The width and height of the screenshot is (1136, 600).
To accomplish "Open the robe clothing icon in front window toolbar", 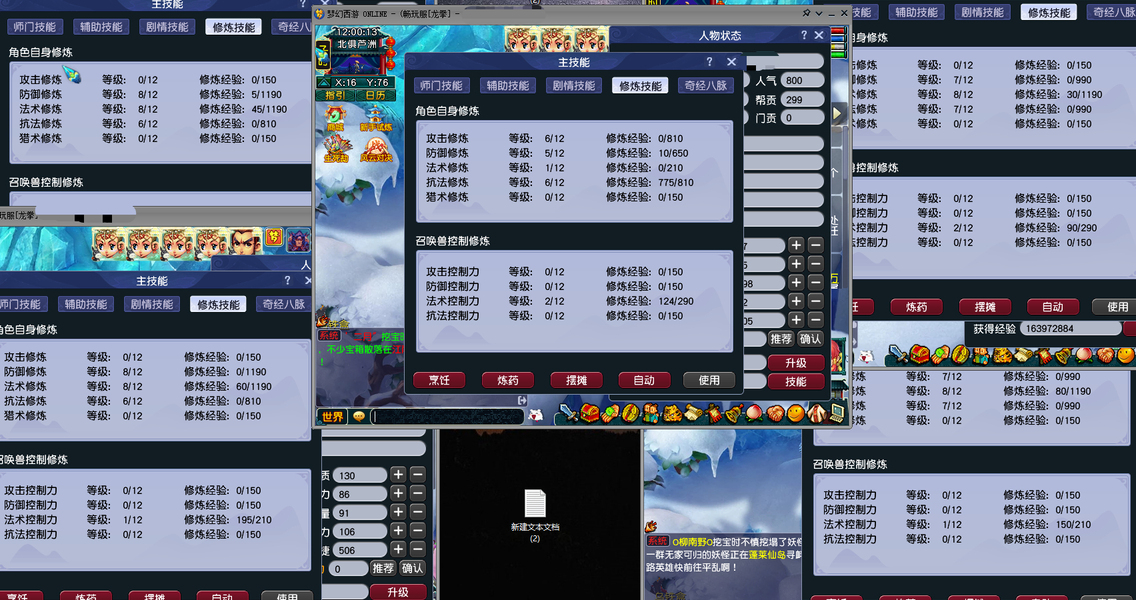I will [816, 413].
